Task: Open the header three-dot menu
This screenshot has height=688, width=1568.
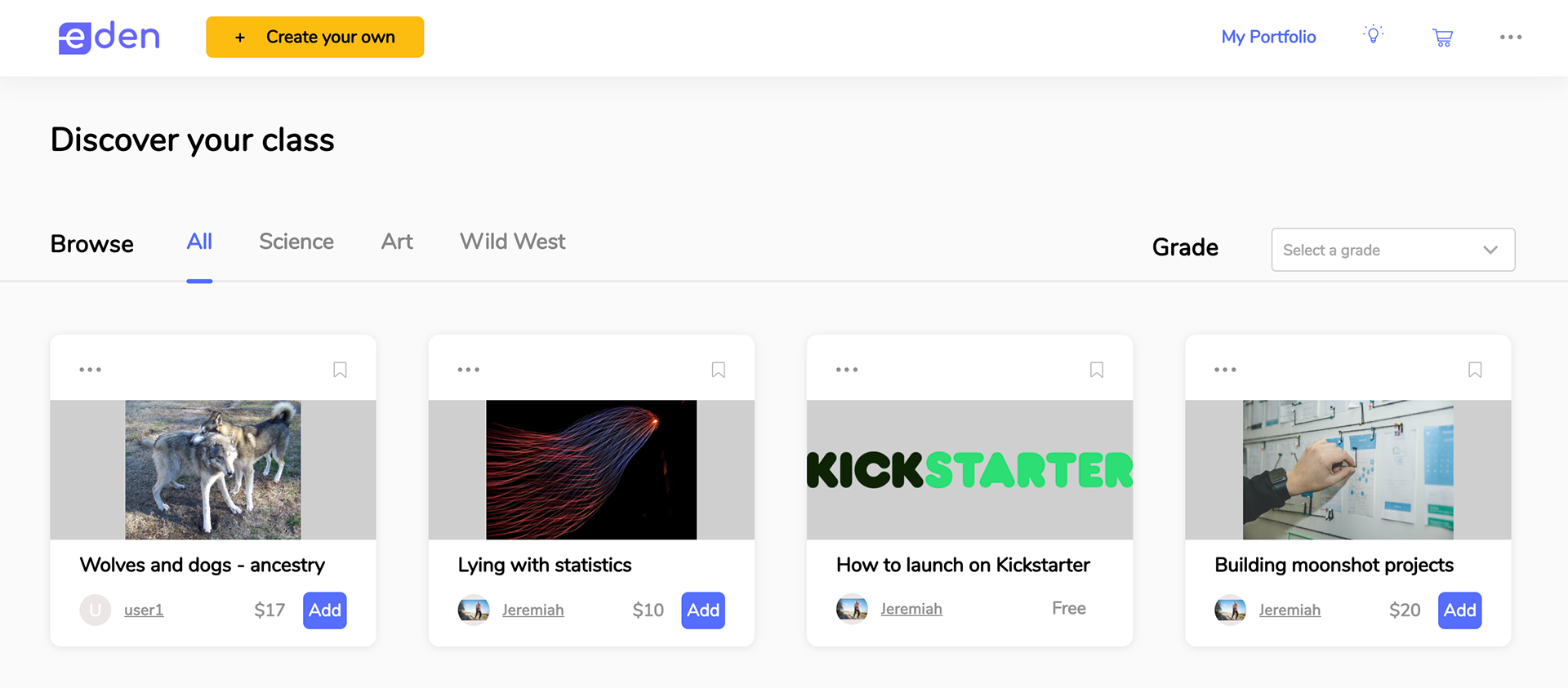Action: (1511, 37)
